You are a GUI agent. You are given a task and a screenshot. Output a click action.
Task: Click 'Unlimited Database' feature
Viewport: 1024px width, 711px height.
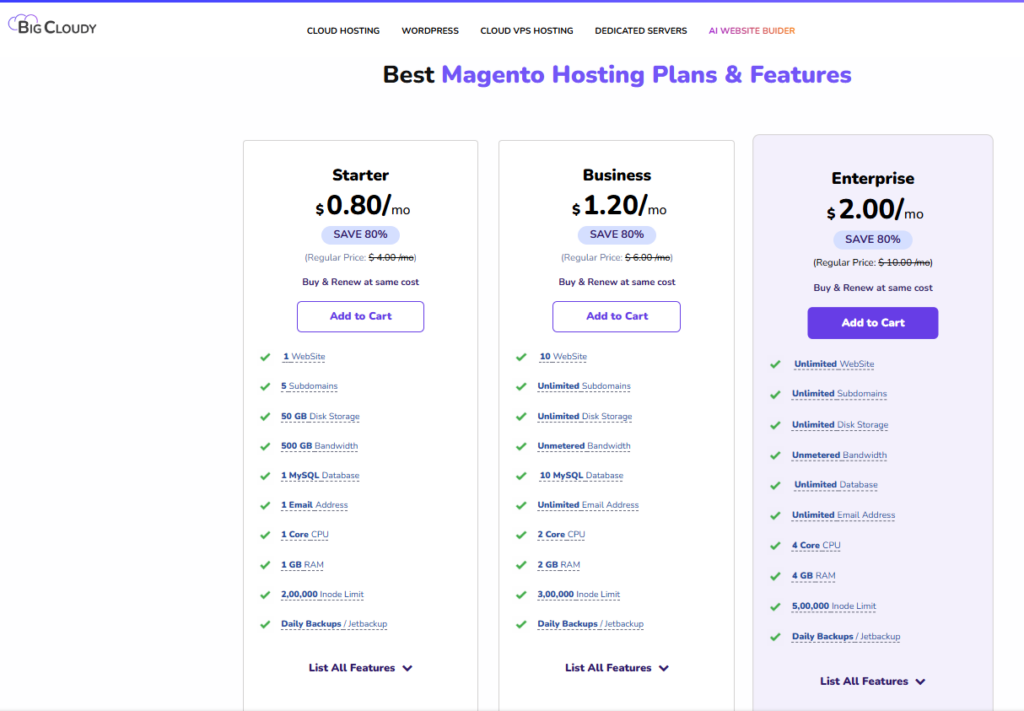tap(836, 484)
